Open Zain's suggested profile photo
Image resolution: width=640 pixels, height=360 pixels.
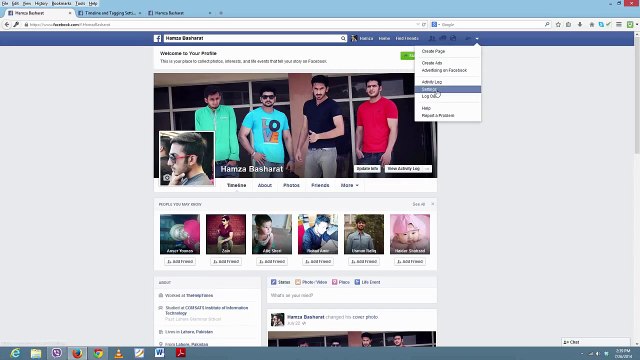(226, 234)
